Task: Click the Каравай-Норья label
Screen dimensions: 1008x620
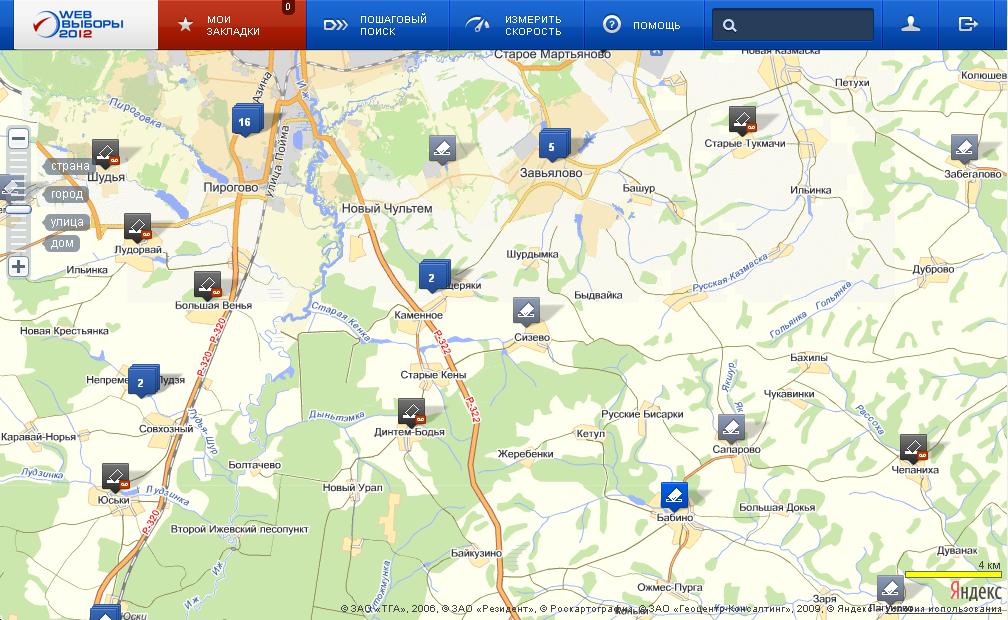Action: (x=39, y=437)
